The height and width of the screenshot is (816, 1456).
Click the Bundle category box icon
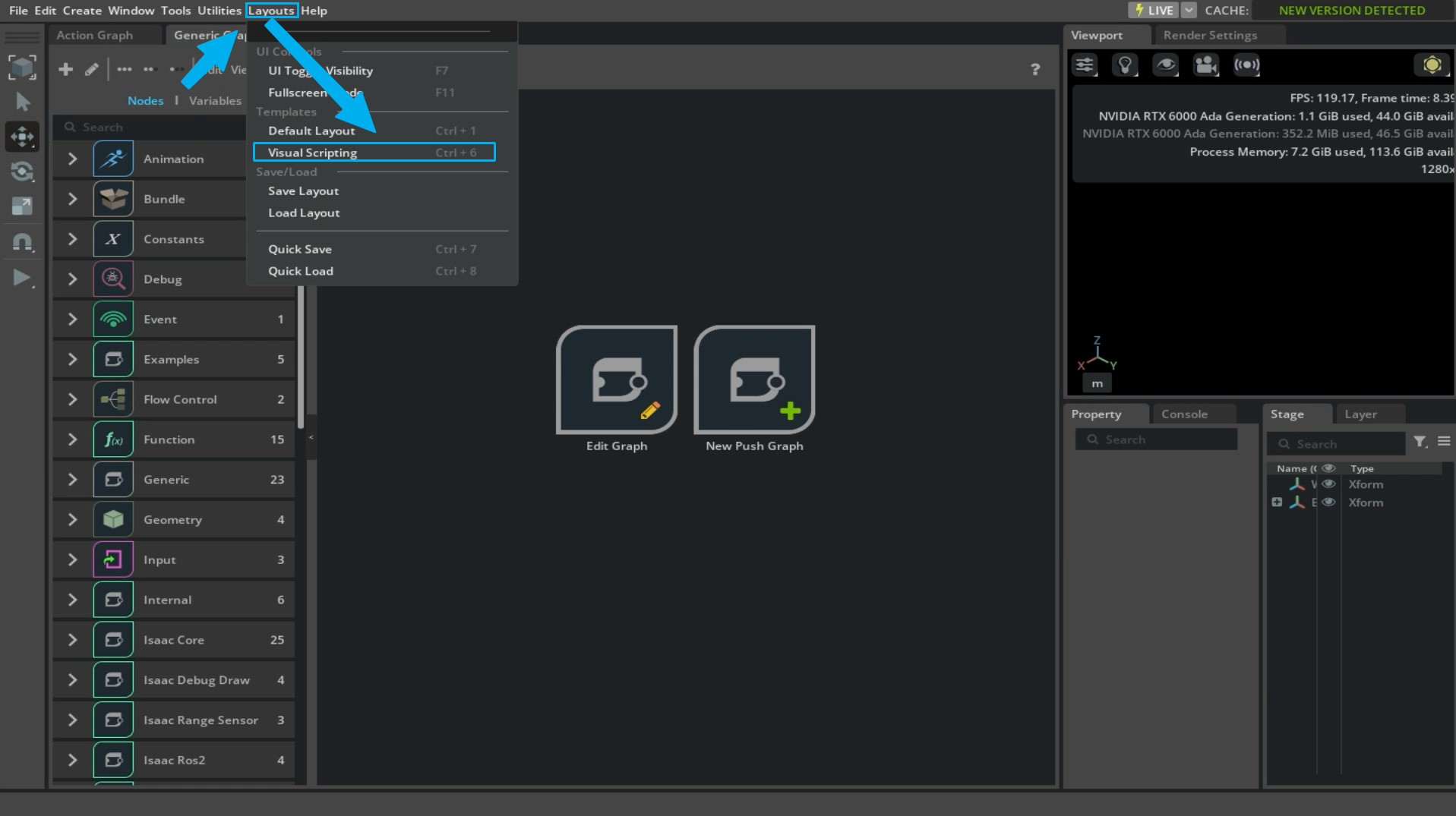coord(113,199)
